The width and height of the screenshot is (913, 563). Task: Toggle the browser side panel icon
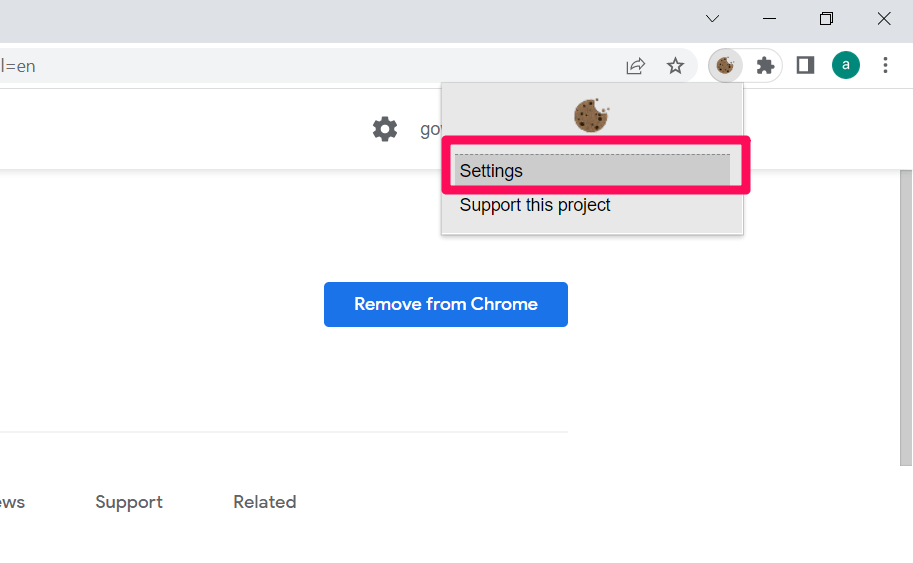point(805,66)
